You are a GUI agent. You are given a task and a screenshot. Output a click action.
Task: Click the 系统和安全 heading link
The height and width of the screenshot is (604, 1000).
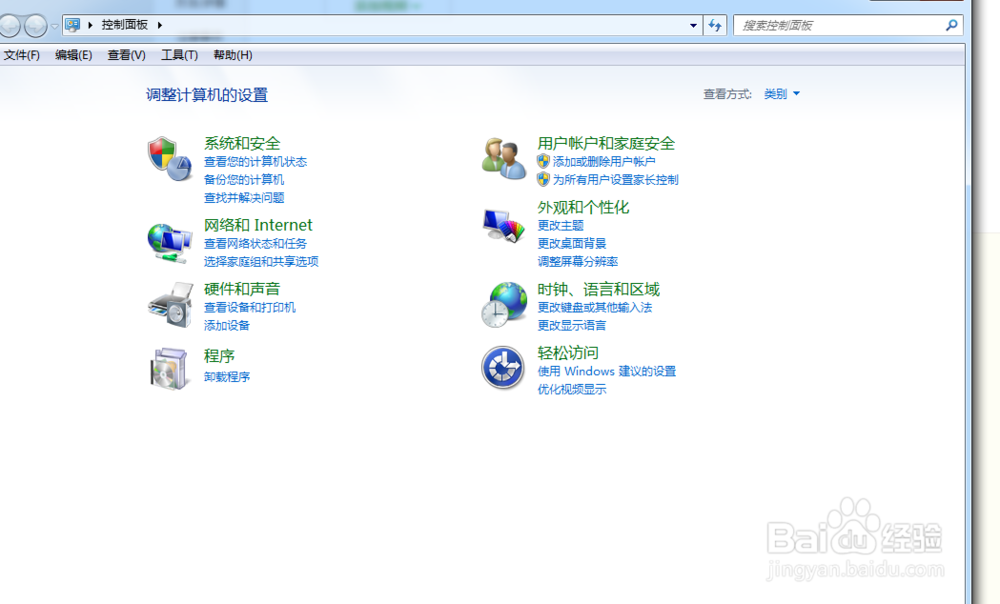[x=242, y=144]
